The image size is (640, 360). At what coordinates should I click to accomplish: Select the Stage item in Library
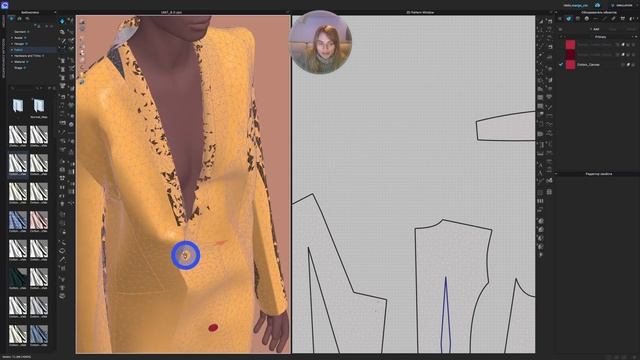click(x=18, y=68)
